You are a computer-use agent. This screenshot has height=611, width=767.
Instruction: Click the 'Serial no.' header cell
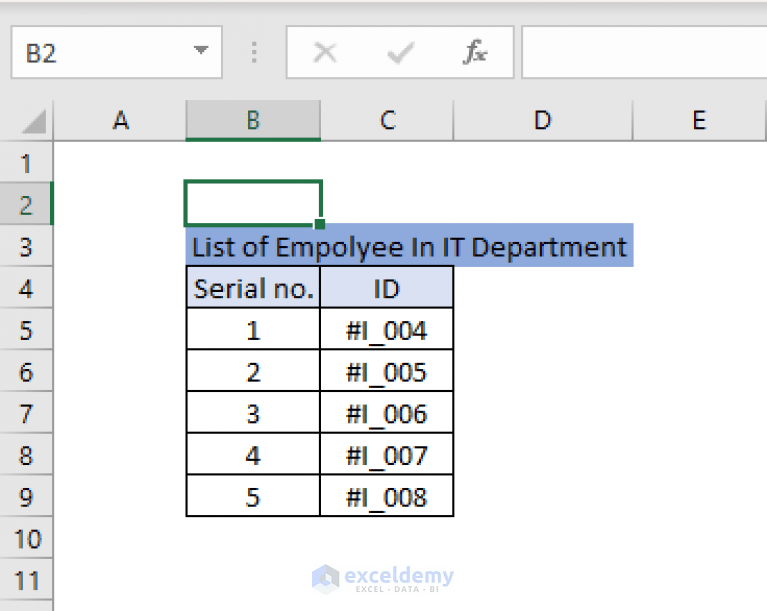(253, 288)
